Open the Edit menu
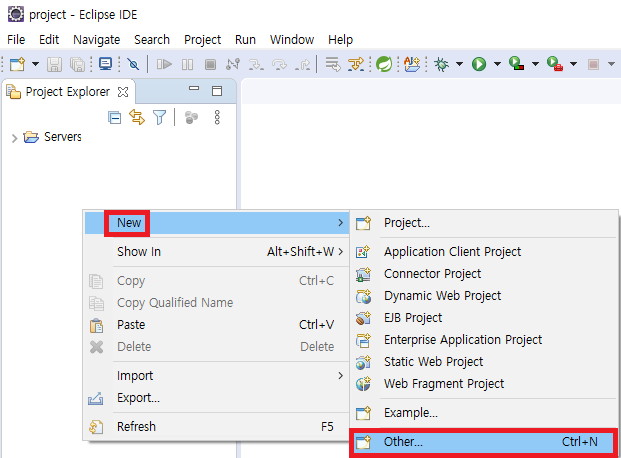 49,40
